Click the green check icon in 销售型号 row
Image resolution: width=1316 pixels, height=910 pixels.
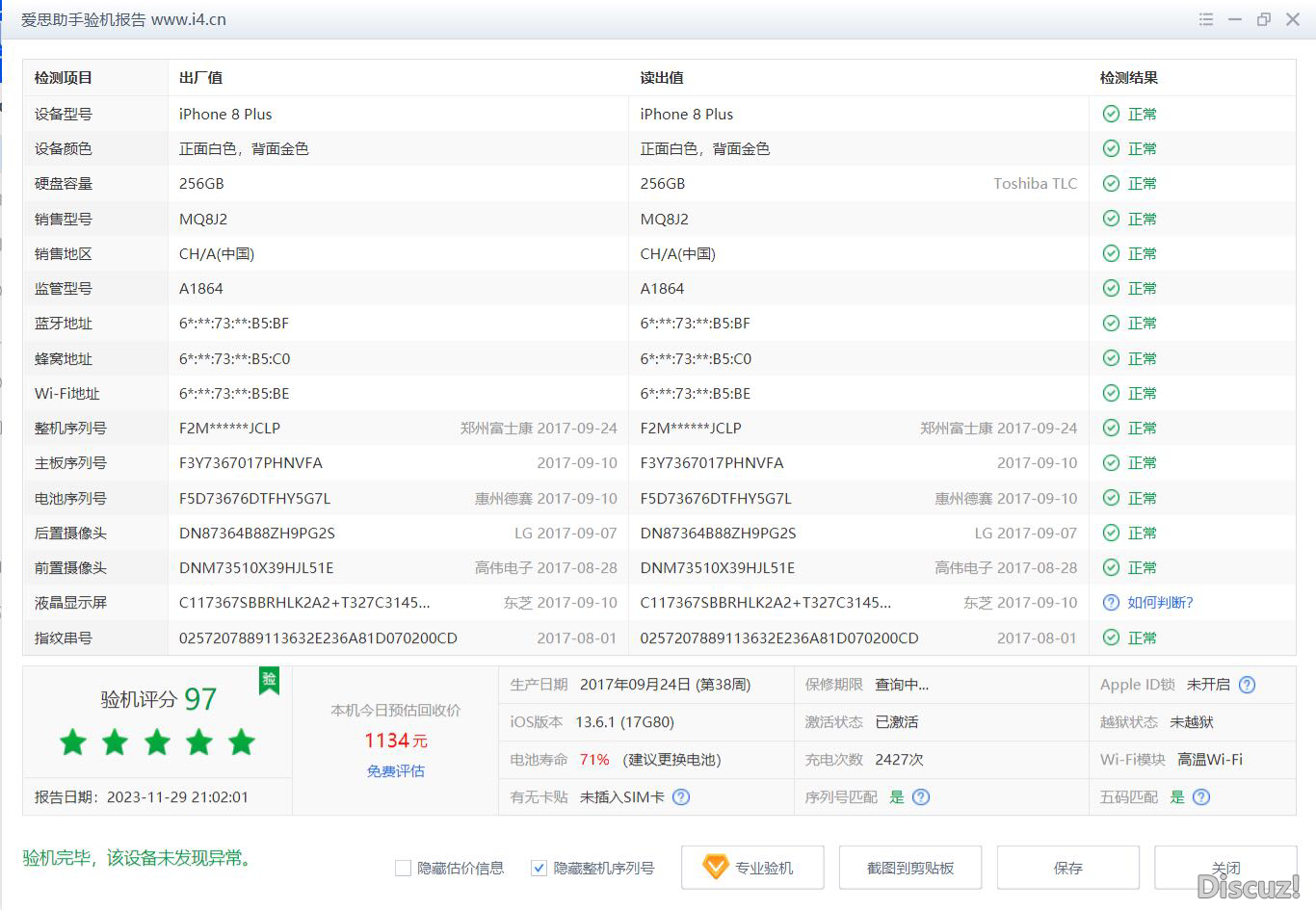[x=1111, y=219]
